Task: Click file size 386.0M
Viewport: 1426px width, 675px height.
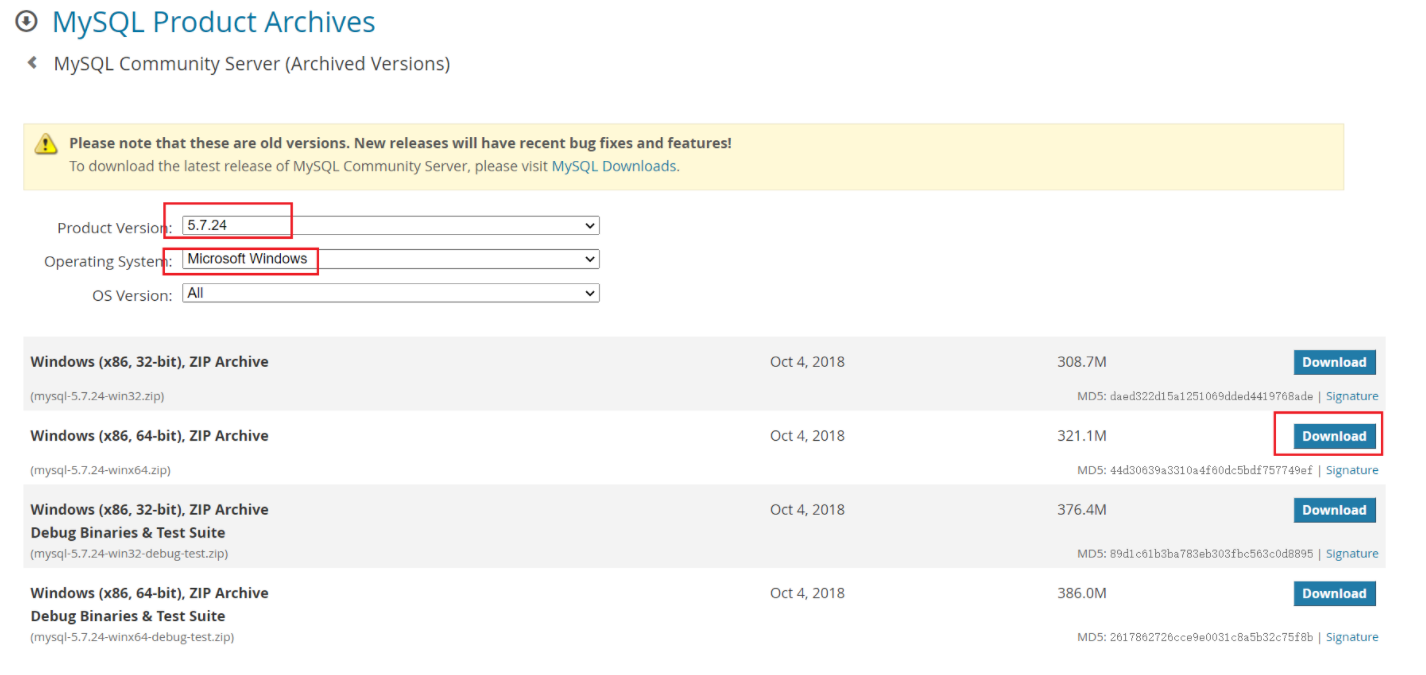Action: (x=1082, y=593)
